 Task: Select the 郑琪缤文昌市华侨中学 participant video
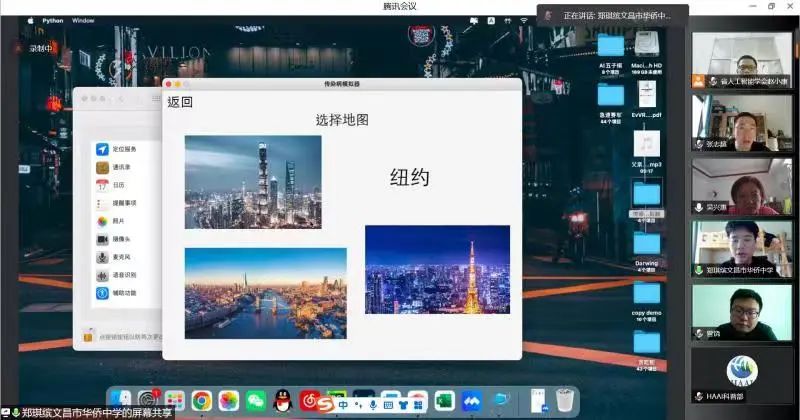(x=742, y=249)
